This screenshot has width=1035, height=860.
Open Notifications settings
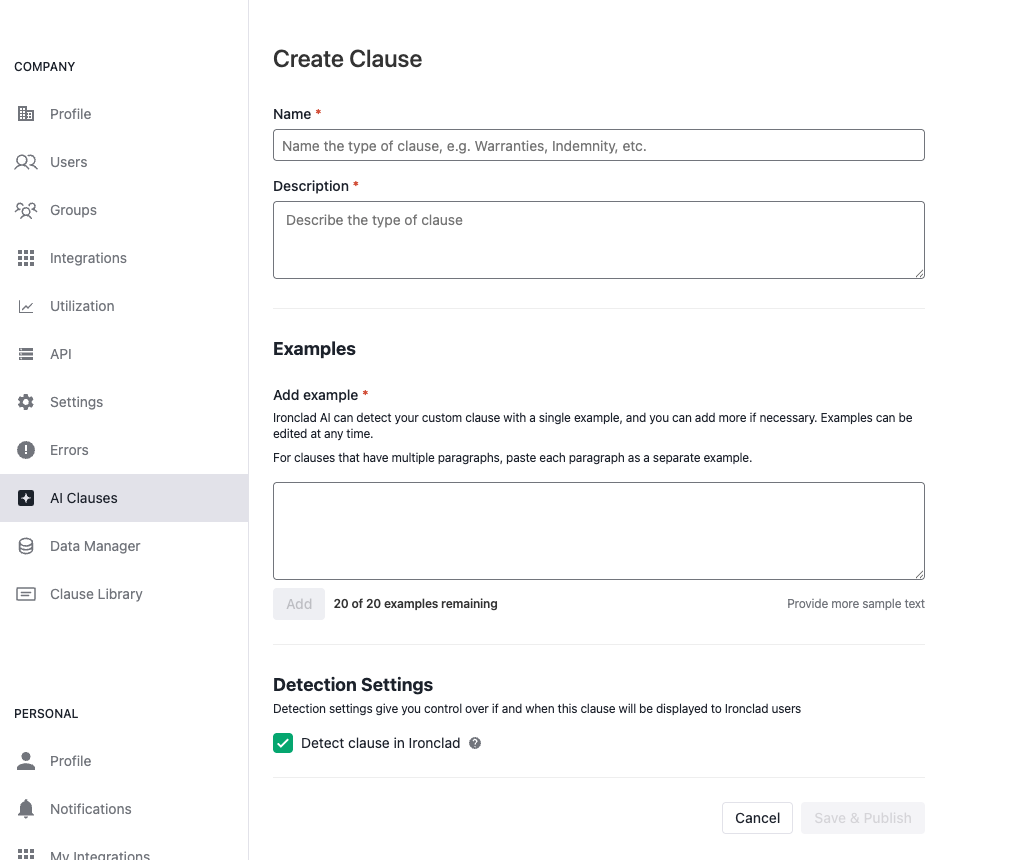tap(124, 809)
